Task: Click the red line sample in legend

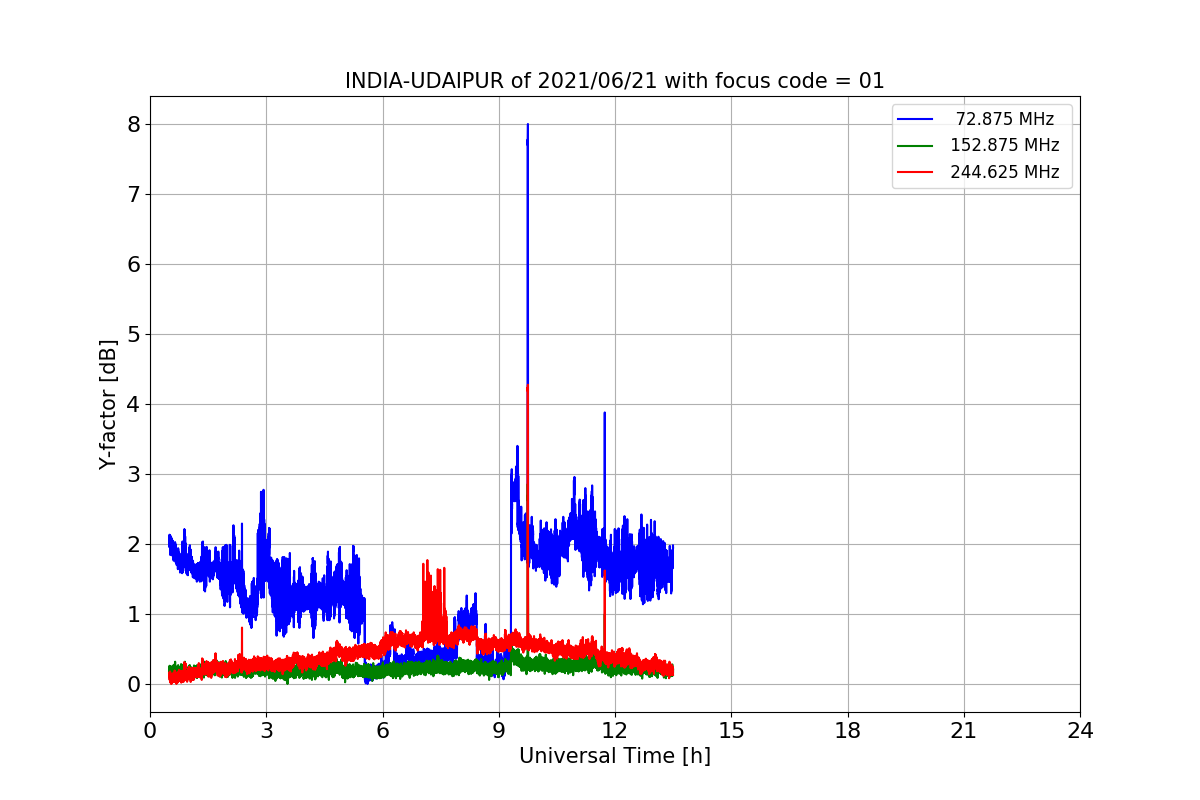Action: 915,172
